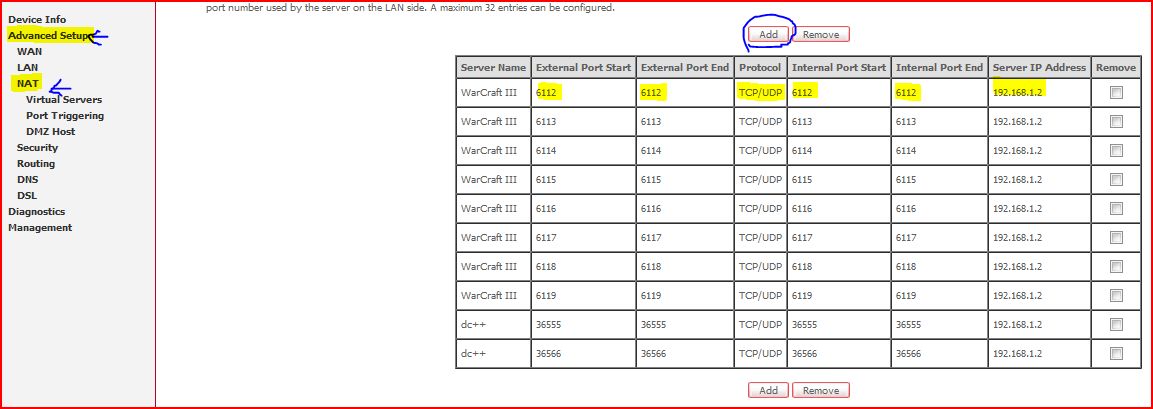This screenshot has width=1153, height=409.
Task: Click the Internal Port Start column header
Action: pos(839,68)
